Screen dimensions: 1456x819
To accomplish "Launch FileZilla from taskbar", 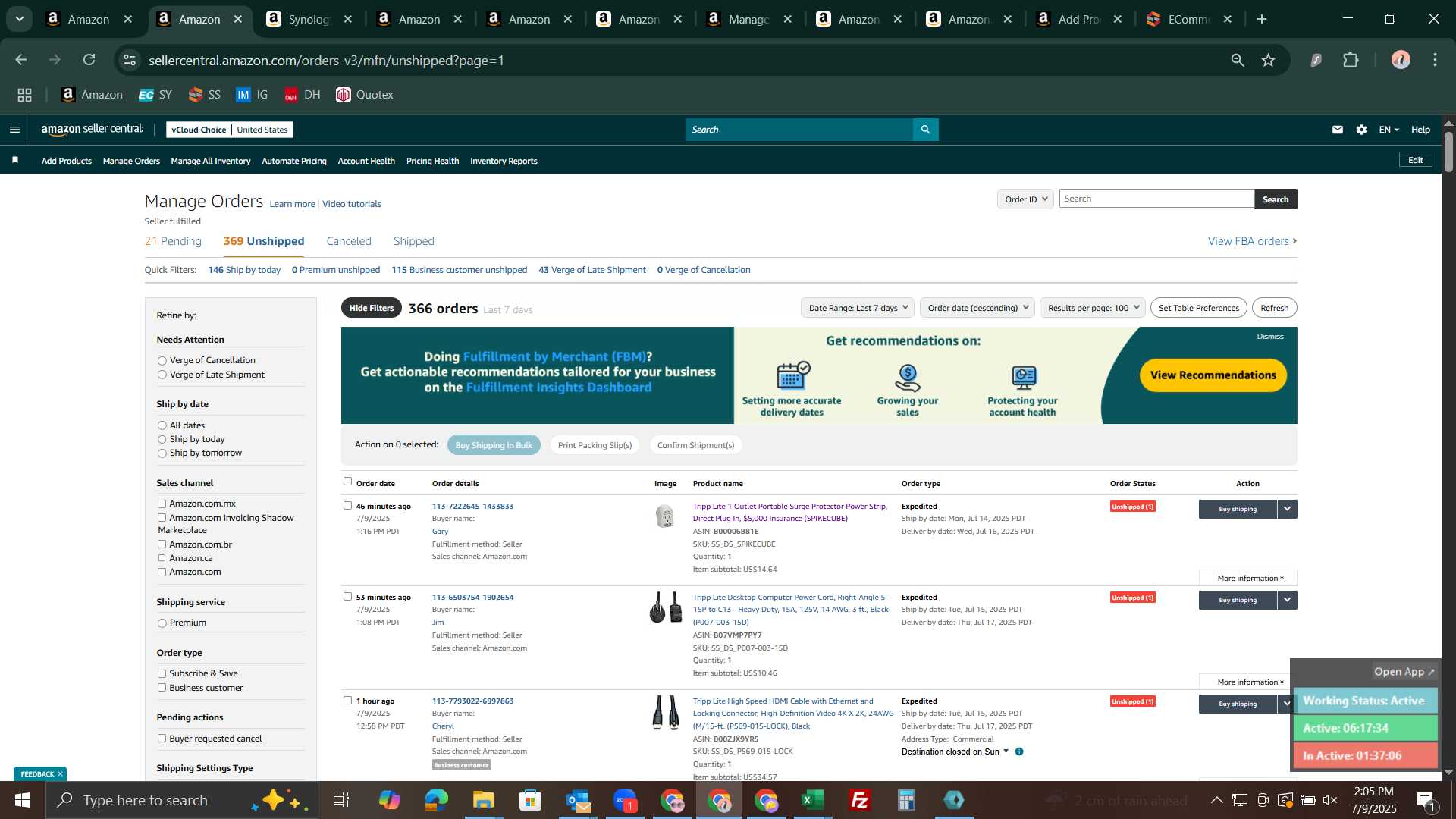I will (859, 800).
